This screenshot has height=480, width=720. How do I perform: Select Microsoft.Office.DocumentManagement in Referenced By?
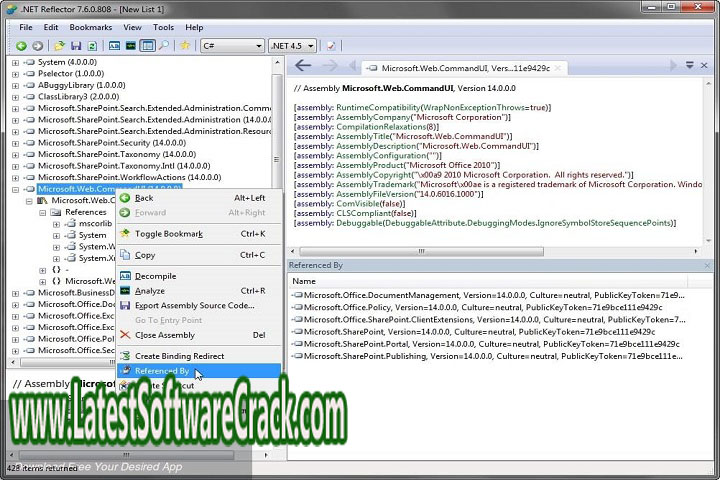(489, 295)
